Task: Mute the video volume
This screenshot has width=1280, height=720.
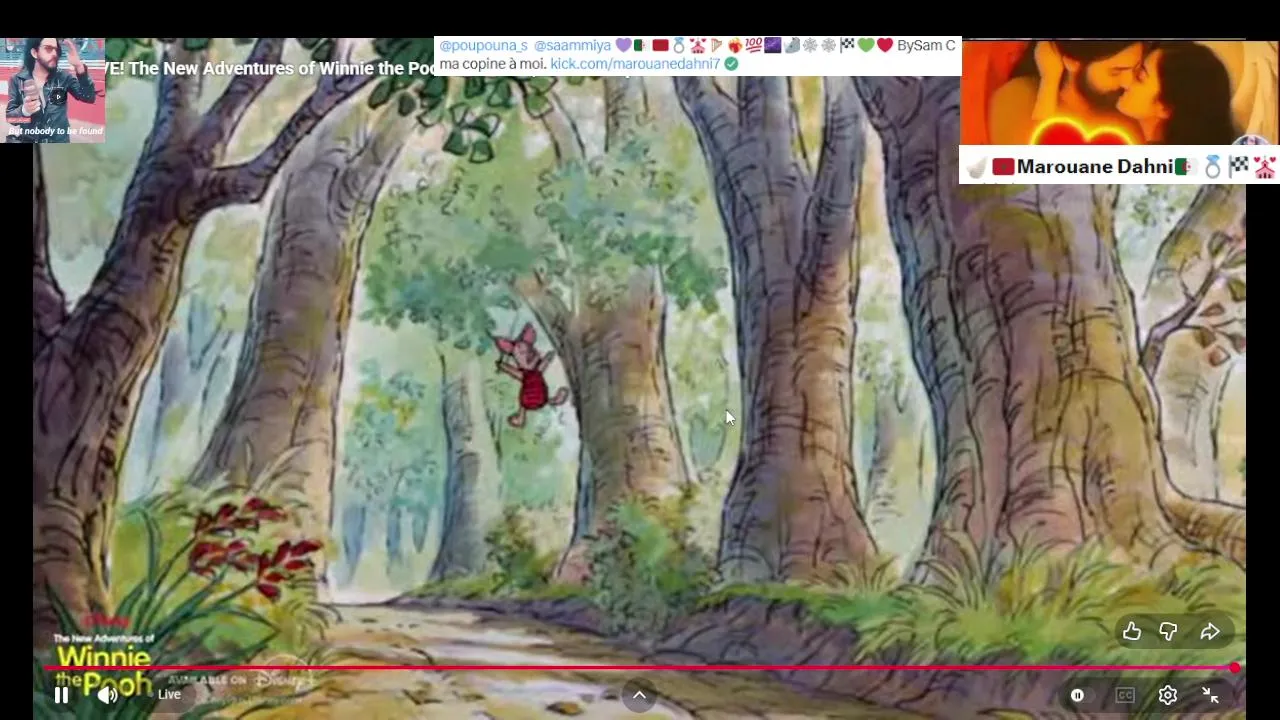Action: pos(107,695)
